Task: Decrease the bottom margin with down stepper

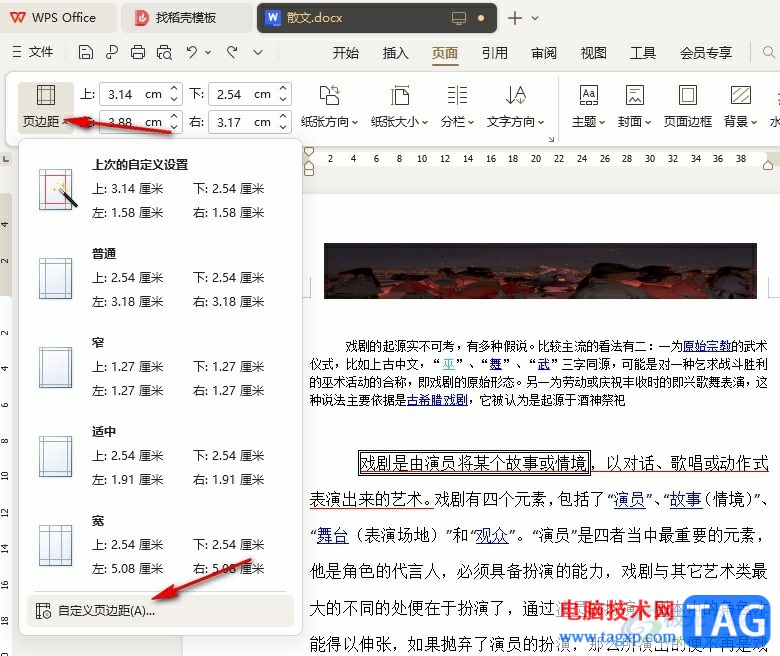Action: click(283, 99)
